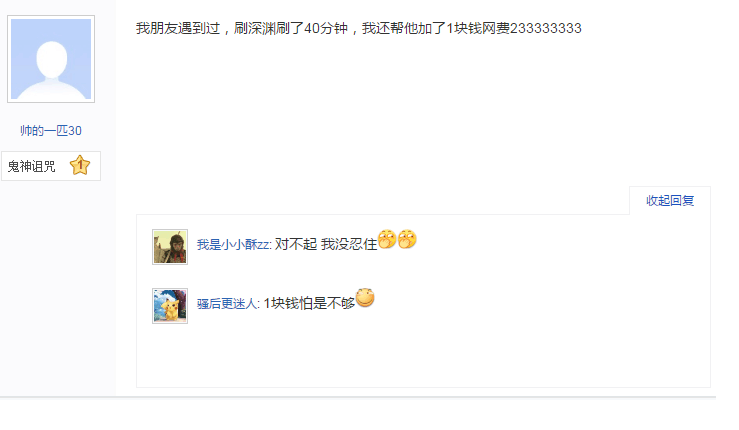The height and width of the screenshot is (430, 739).
Task: Click the smiling emoji after 不够
Action: [365, 298]
